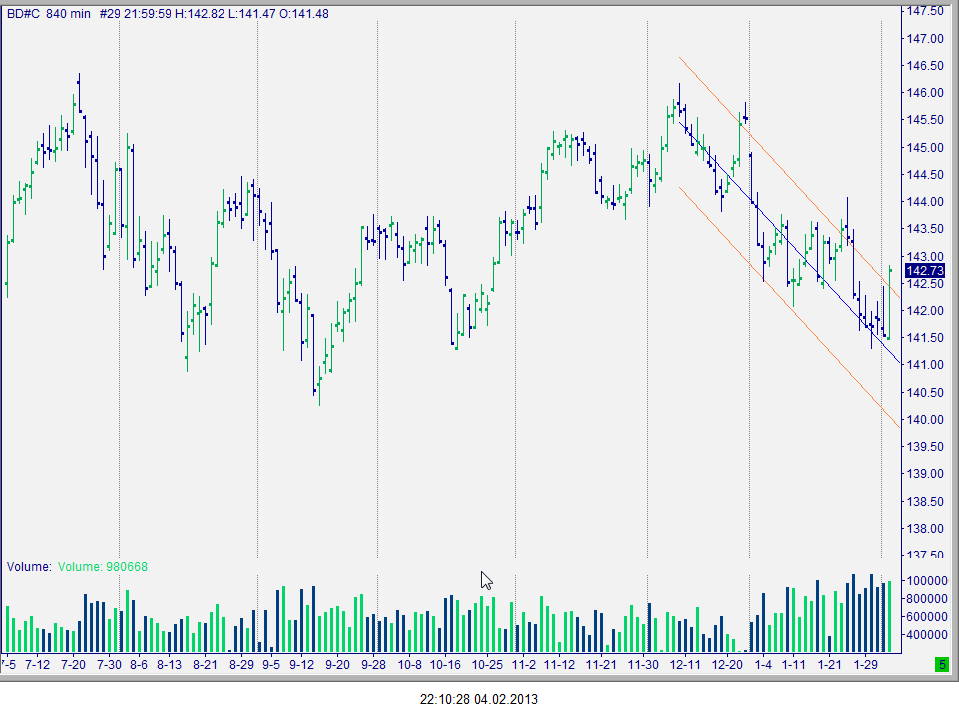Click the 11-21 date label

click(601, 665)
